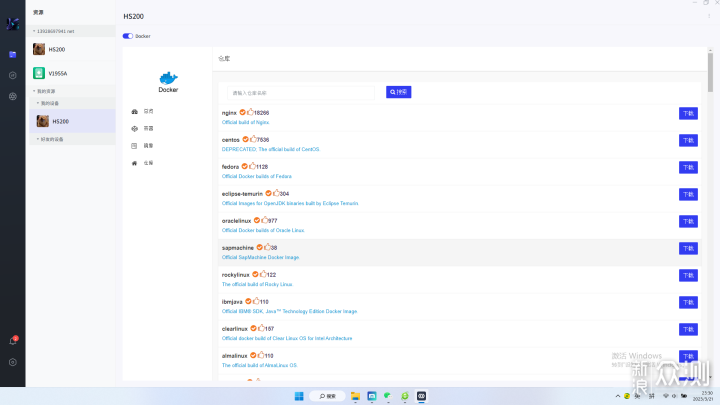Image resolution: width=720 pixels, height=405 pixels.
Task: Open 'Official Docker builds of Oracle Linux' link
Action: [x=263, y=231]
